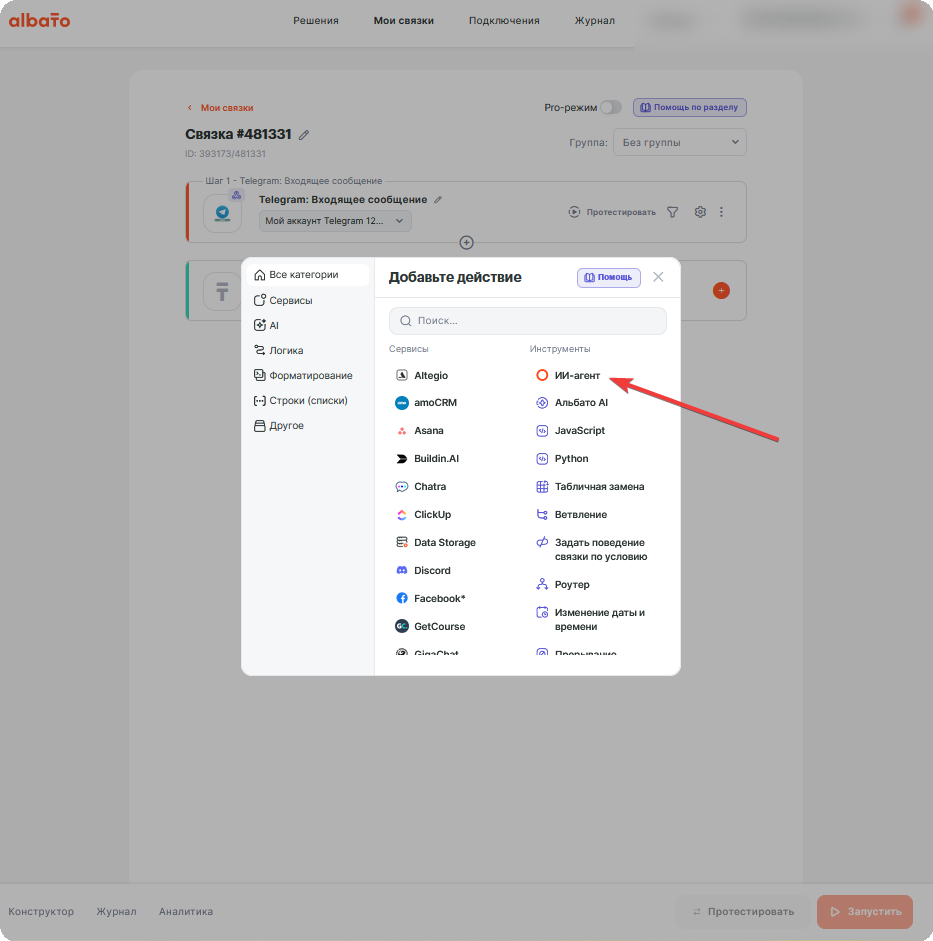Add a JavaScript action

click(570, 430)
